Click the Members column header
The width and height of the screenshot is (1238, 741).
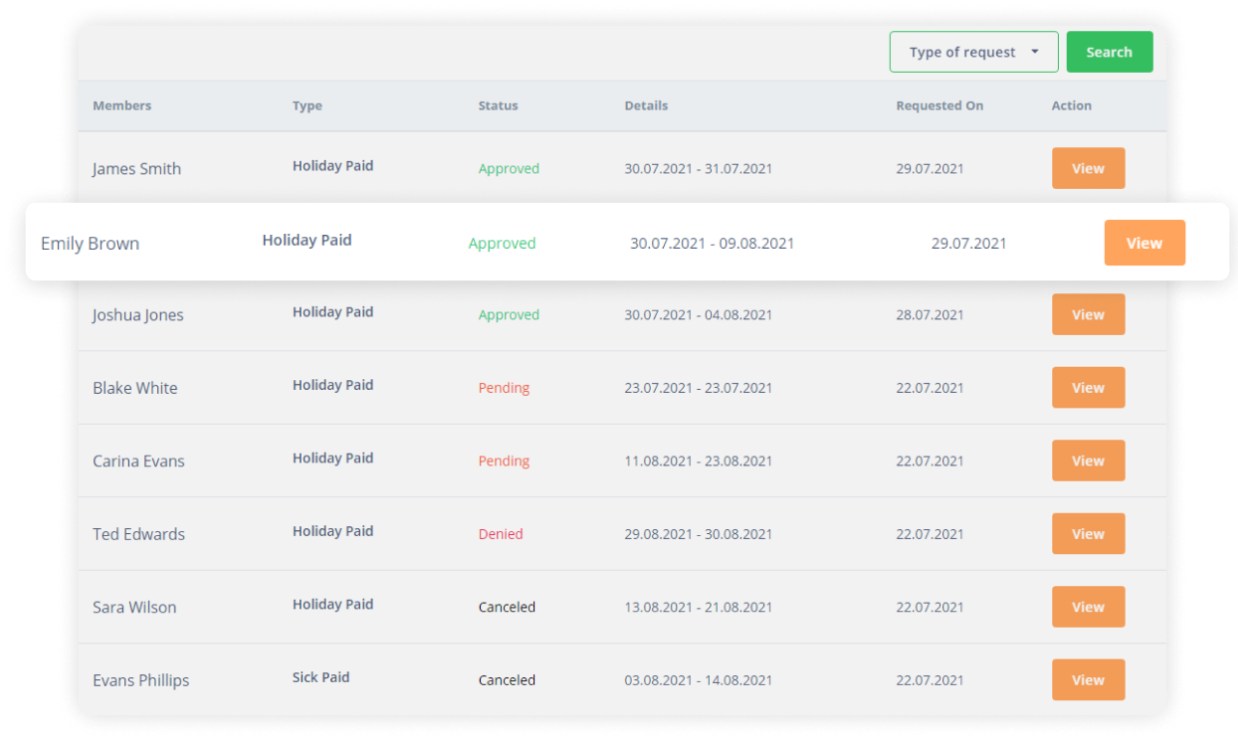point(122,105)
